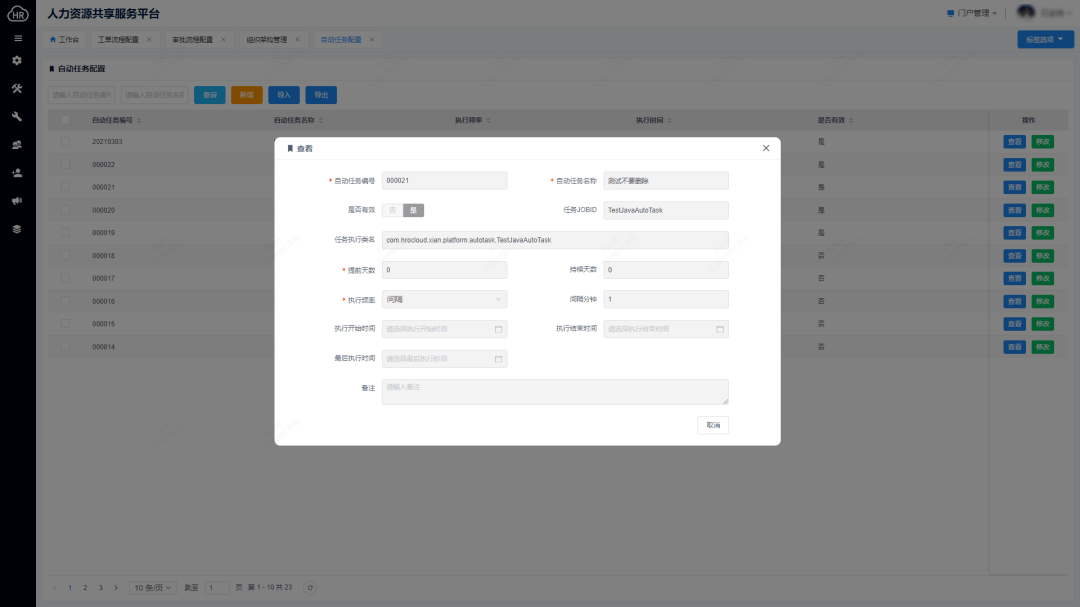Click the refresh icon in pagination bar
Image resolution: width=1080 pixels, height=607 pixels.
310,588
